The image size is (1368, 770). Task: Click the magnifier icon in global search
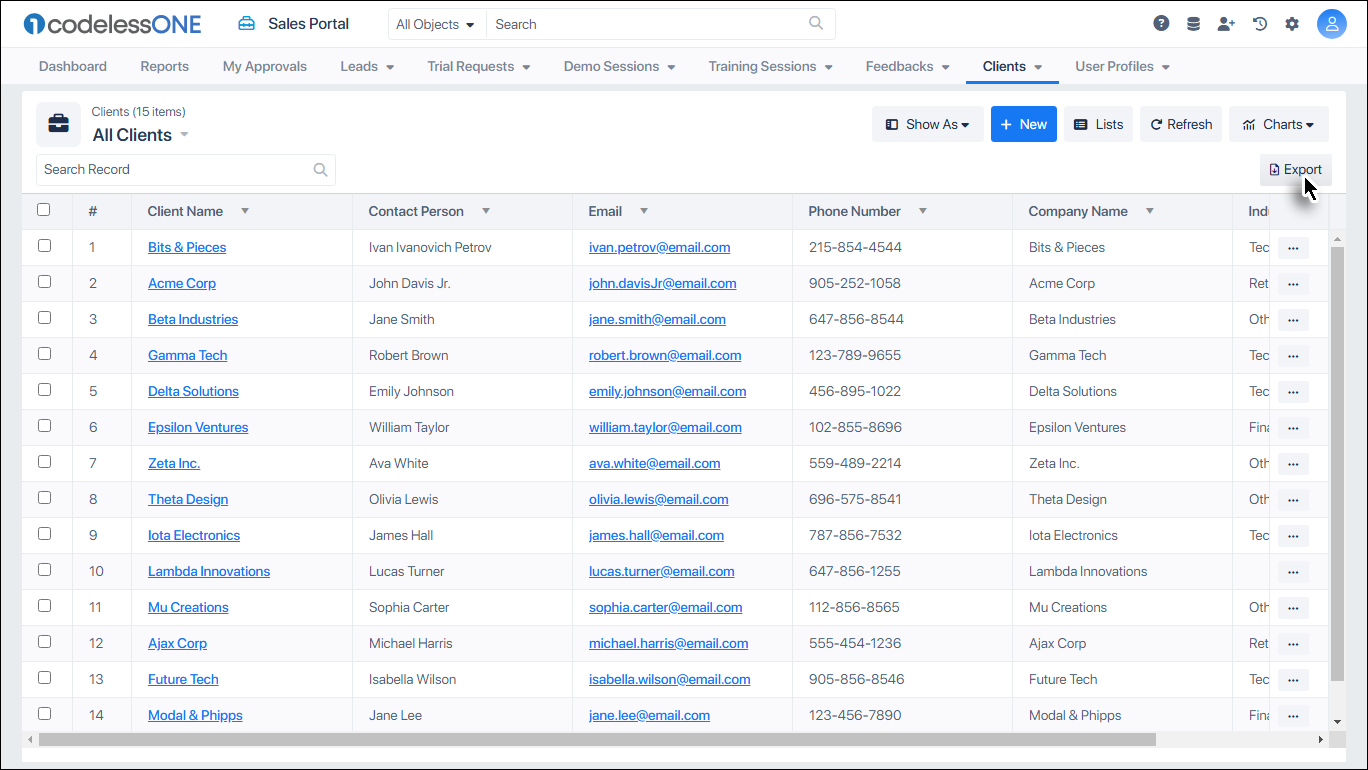click(x=817, y=24)
